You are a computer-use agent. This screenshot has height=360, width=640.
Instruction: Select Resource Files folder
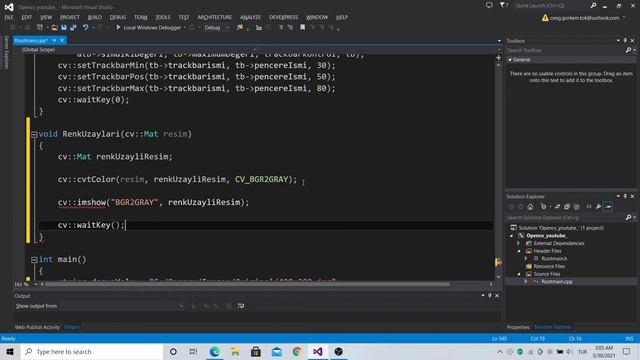pos(549,266)
